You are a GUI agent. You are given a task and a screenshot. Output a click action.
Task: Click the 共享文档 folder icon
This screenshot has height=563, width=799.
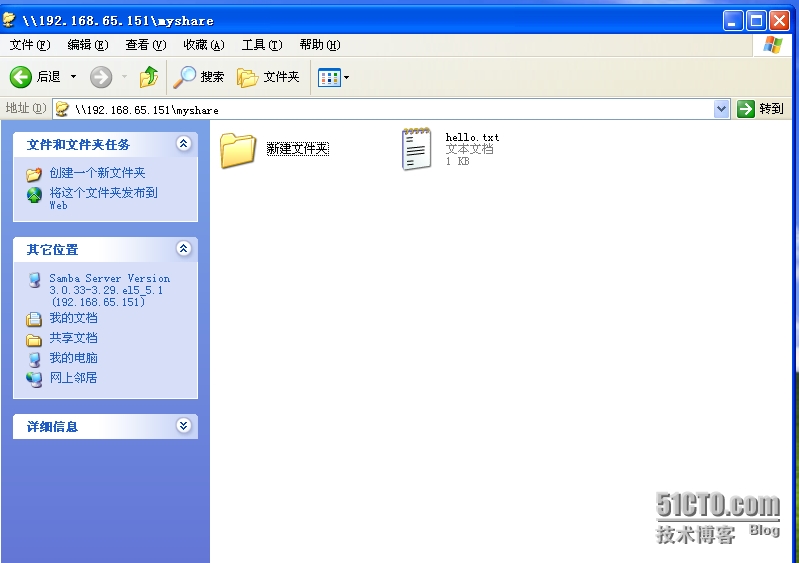tap(34, 339)
